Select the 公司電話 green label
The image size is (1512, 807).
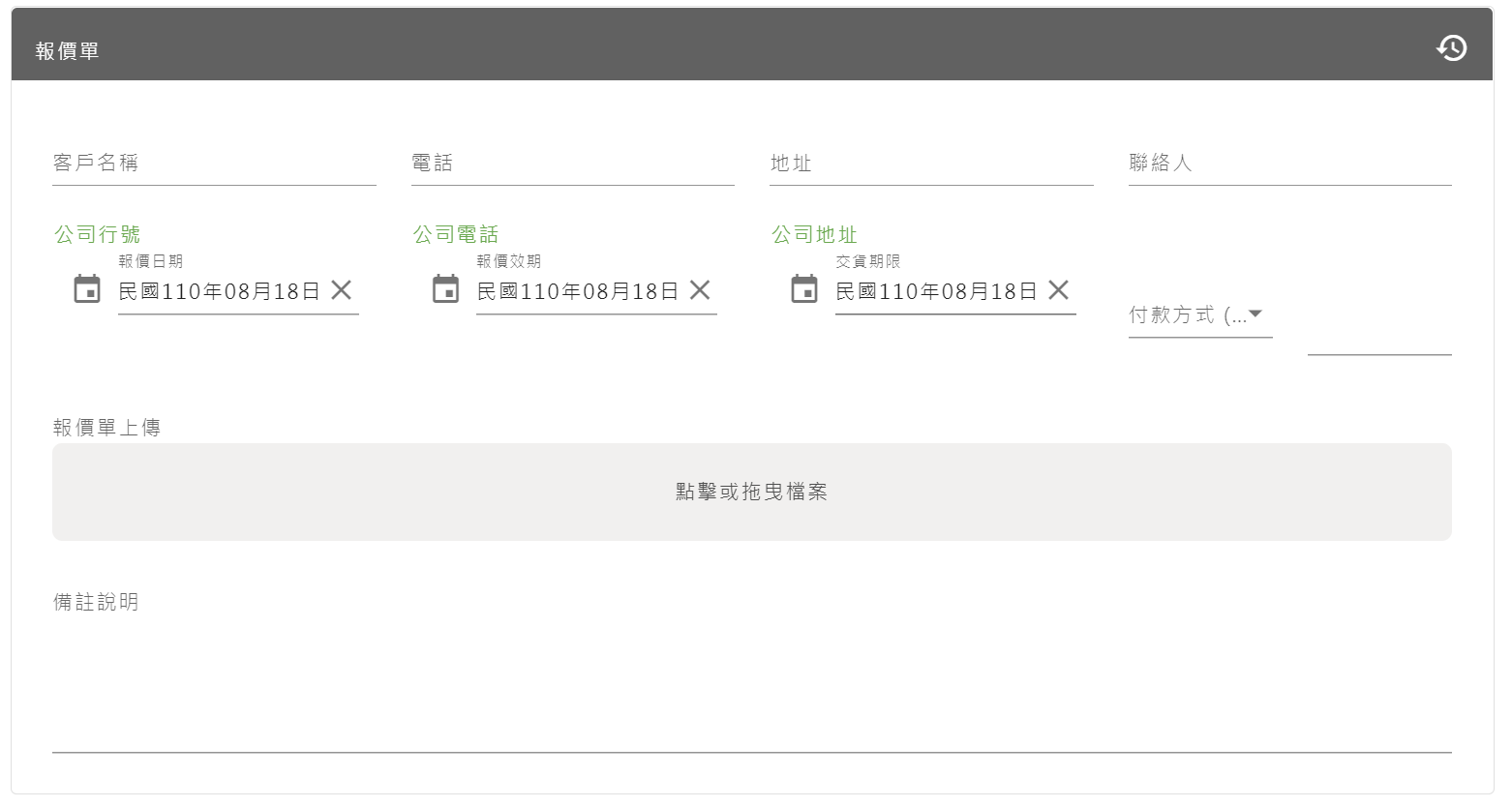point(455,233)
